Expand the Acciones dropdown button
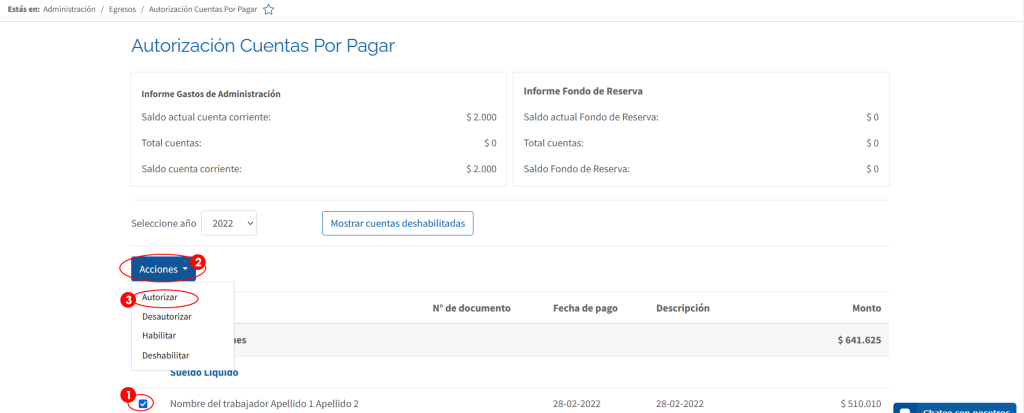 coord(163,269)
